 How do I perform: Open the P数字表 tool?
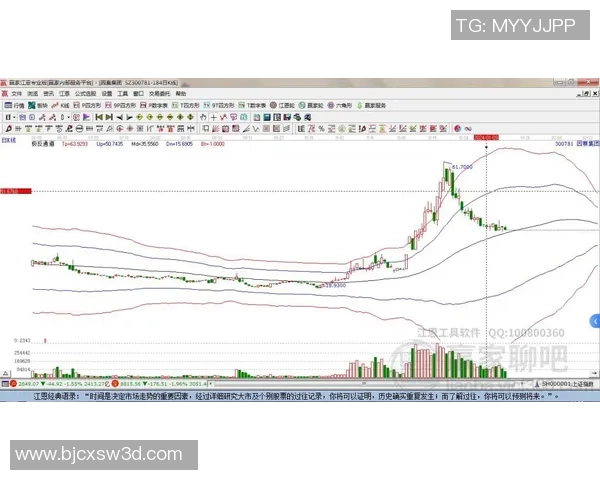(154, 104)
